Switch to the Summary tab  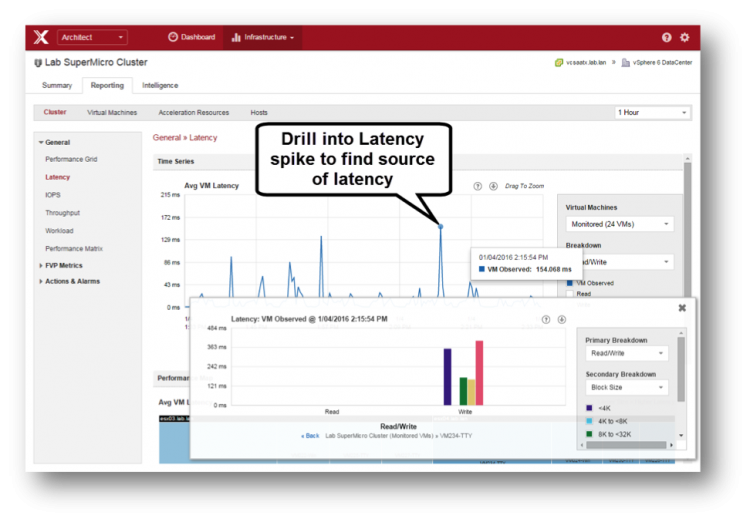tap(57, 85)
